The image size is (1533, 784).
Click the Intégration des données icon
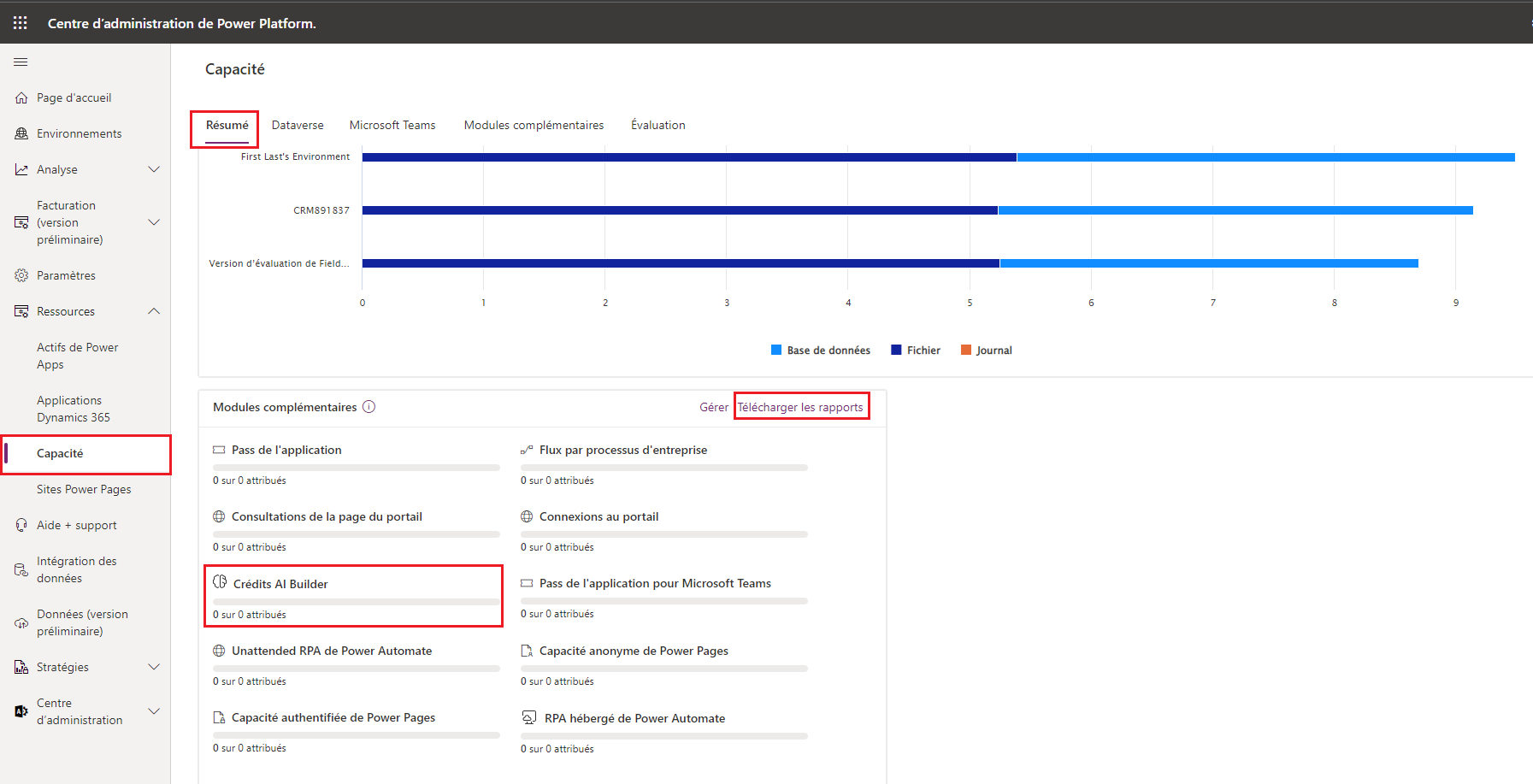(x=21, y=570)
